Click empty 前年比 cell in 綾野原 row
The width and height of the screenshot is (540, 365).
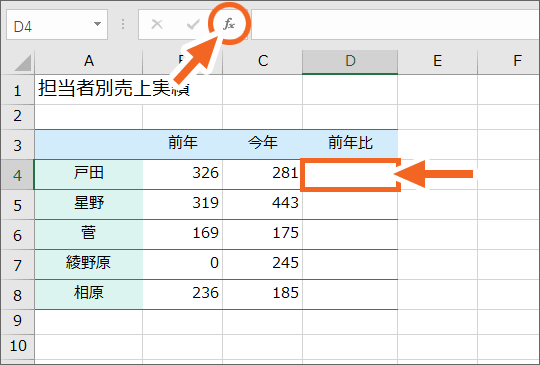(350, 264)
